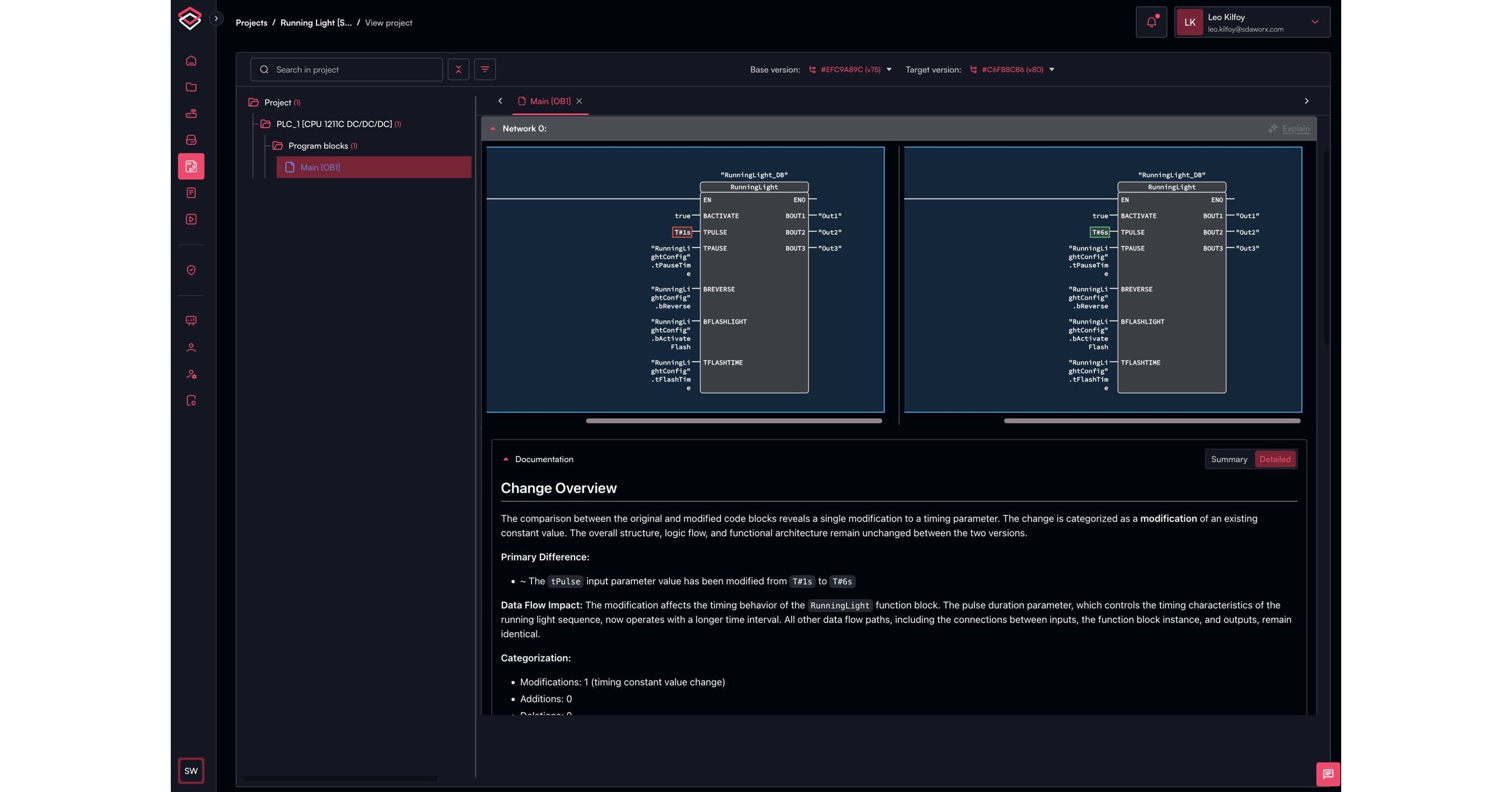Screen dimensions: 1512x792
Task: Collapse the Documentation section
Action: point(506,459)
